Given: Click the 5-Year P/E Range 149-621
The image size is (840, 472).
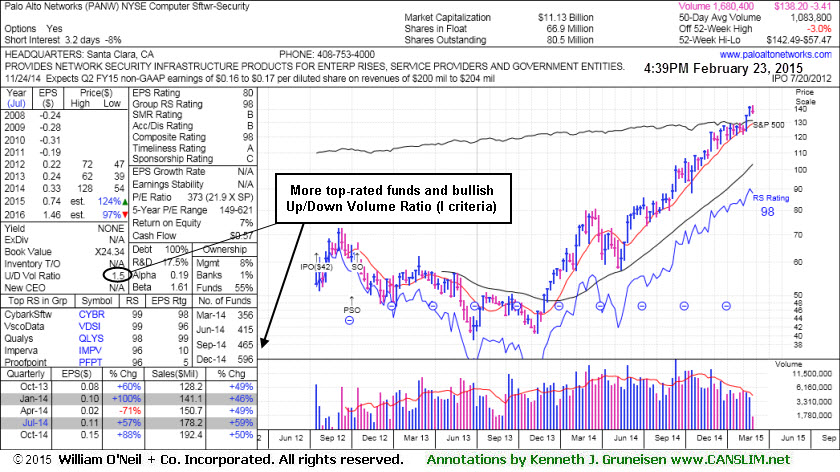Looking at the screenshot, I should 193,210.
